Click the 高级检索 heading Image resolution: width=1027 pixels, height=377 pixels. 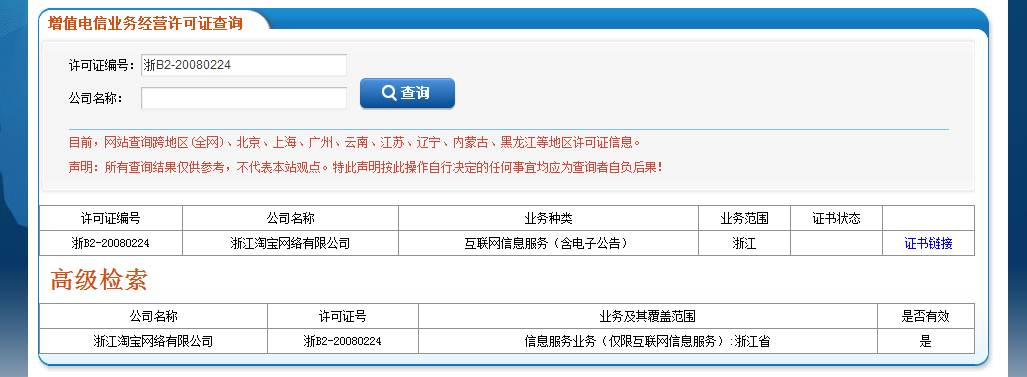pos(99,280)
